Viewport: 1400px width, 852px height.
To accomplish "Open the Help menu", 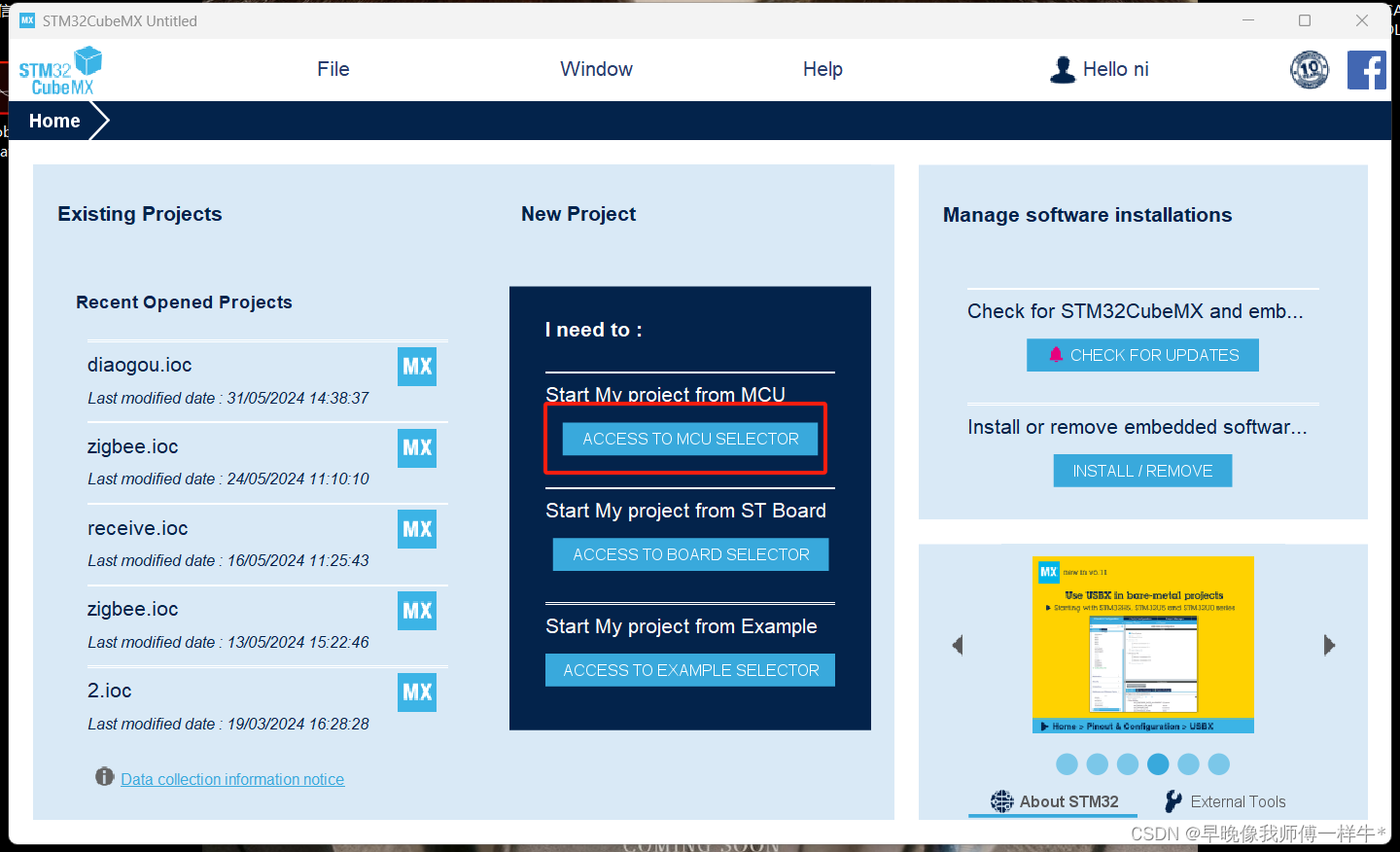I will tap(822, 69).
